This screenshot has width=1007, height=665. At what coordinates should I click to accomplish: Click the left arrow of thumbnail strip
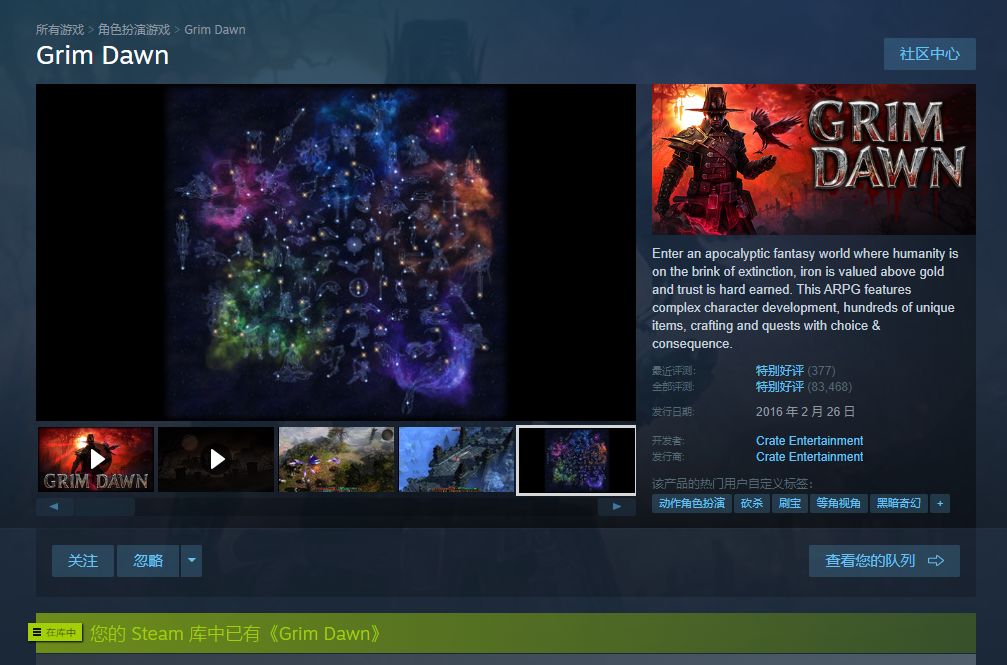pos(54,507)
